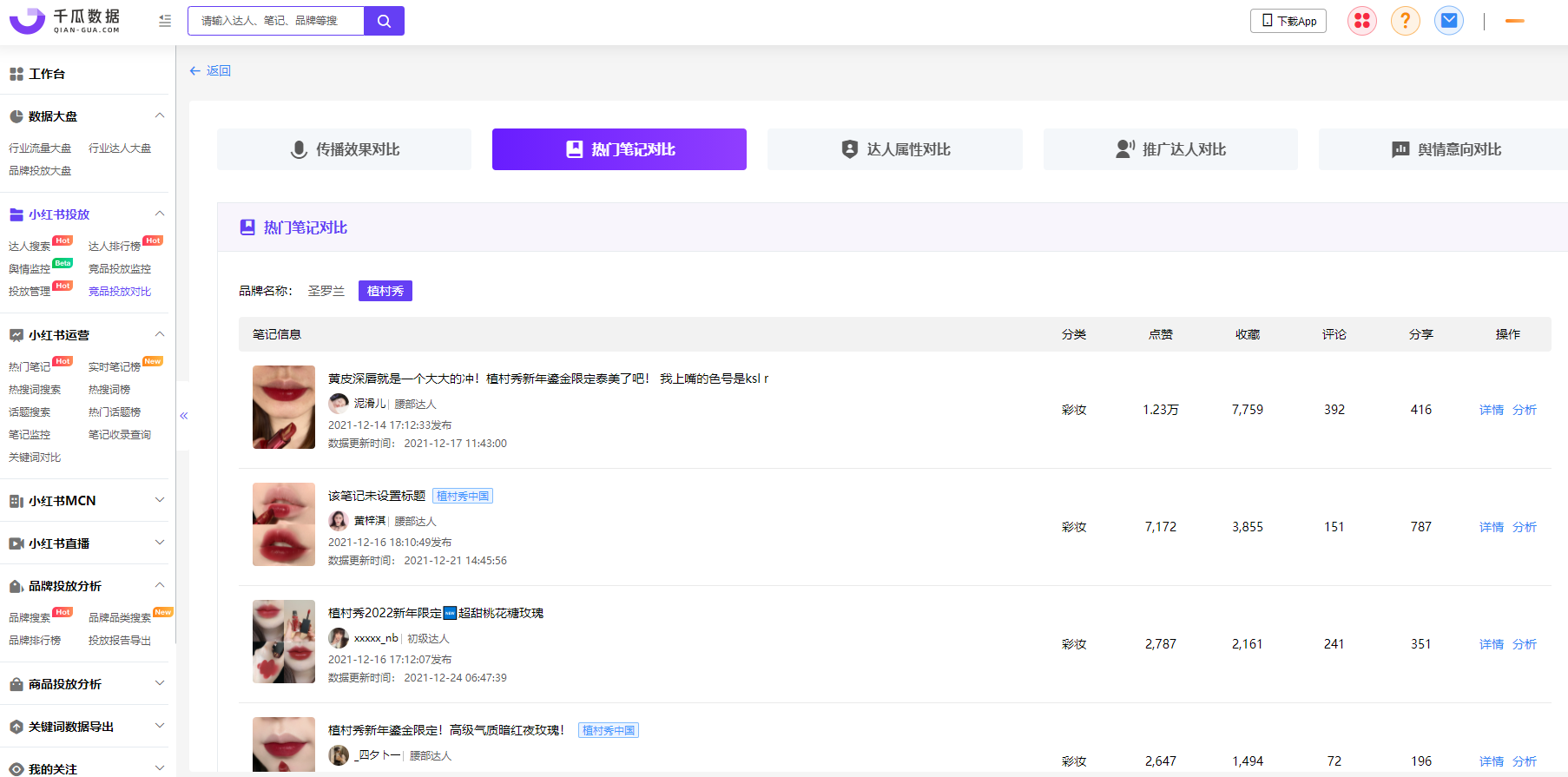Click note title 植村秀新年鎏金限定！高级气质暗红夜玫瑰
Screen dimensions: 1568x777
[446, 730]
